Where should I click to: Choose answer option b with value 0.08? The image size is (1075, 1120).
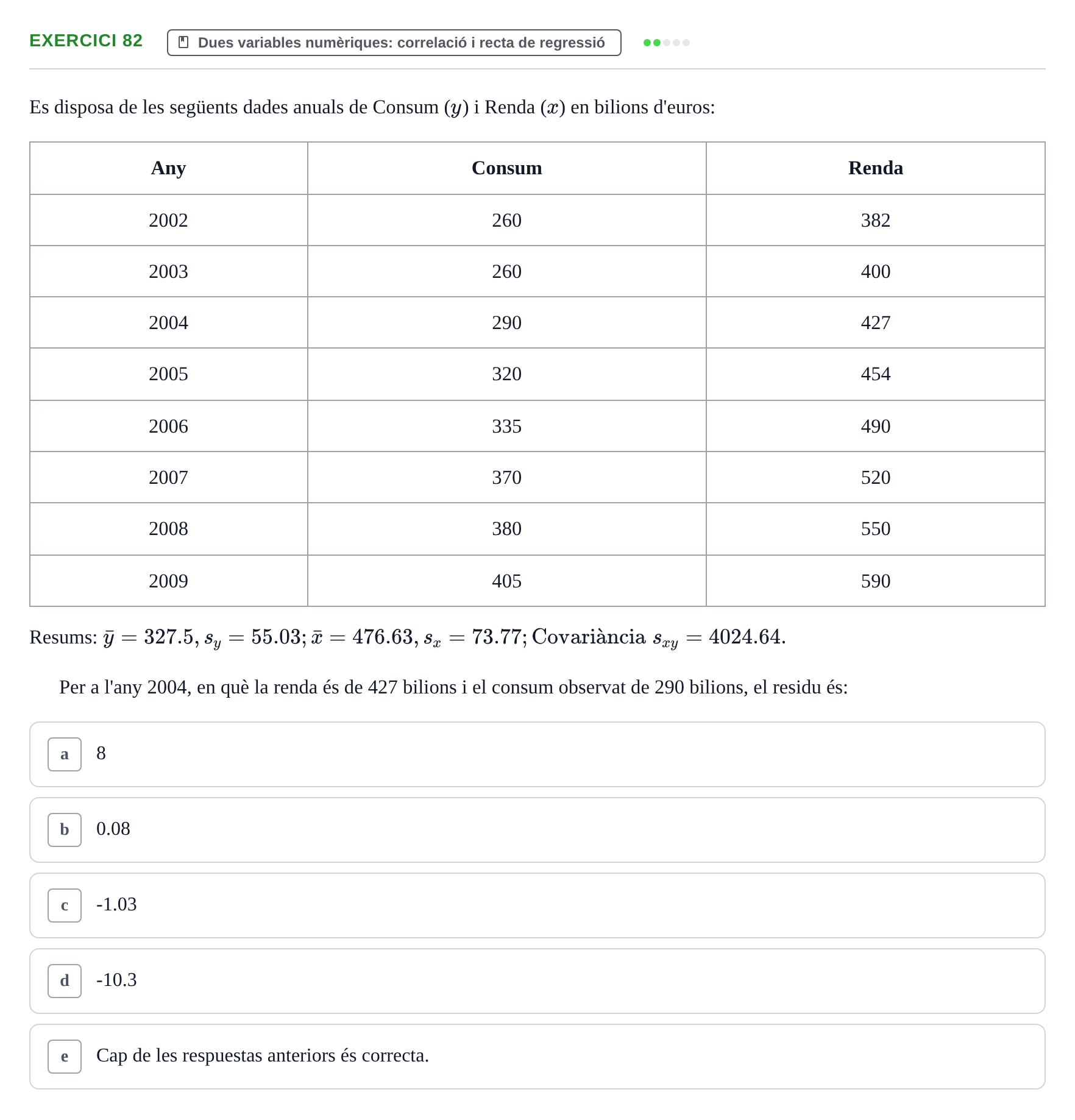click(x=537, y=830)
